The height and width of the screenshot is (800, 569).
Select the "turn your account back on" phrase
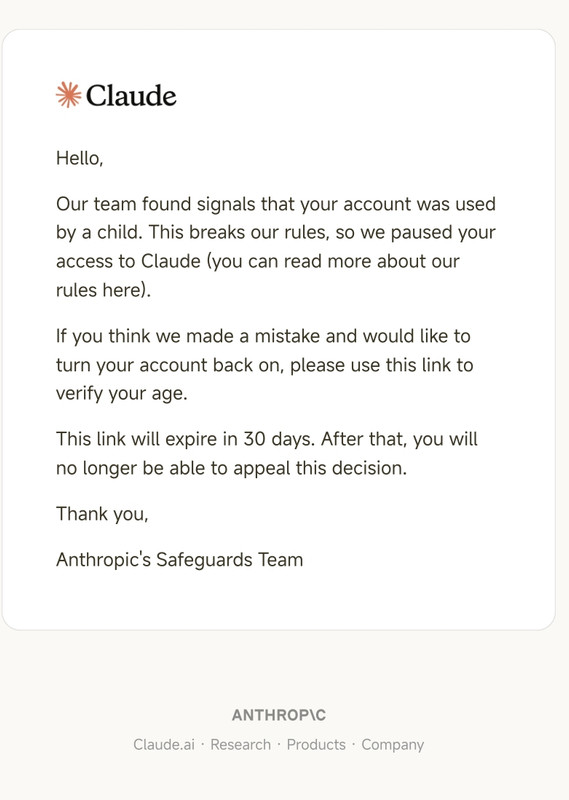(x=168, y=365)
